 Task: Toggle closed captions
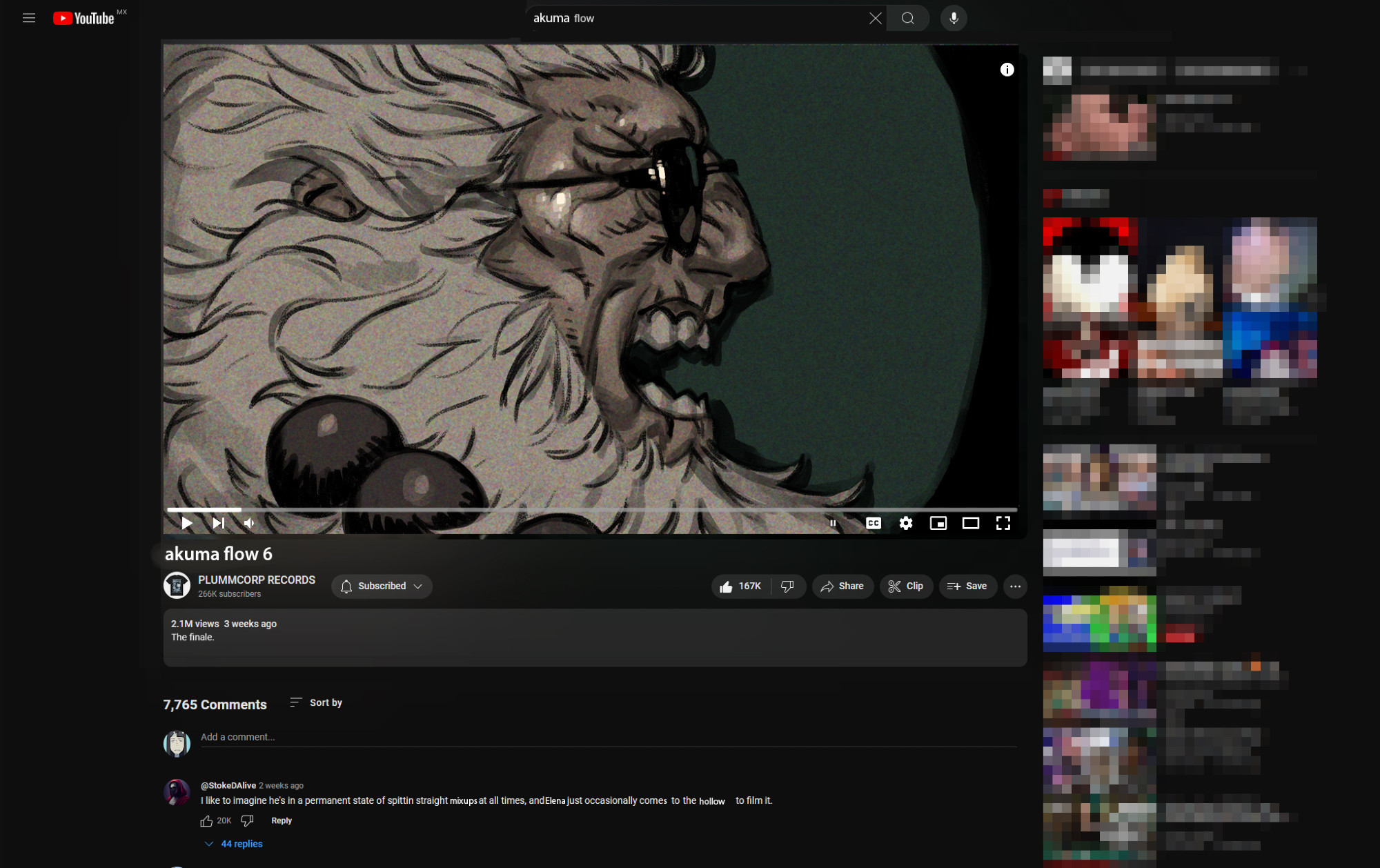click(x=874, y=523)
